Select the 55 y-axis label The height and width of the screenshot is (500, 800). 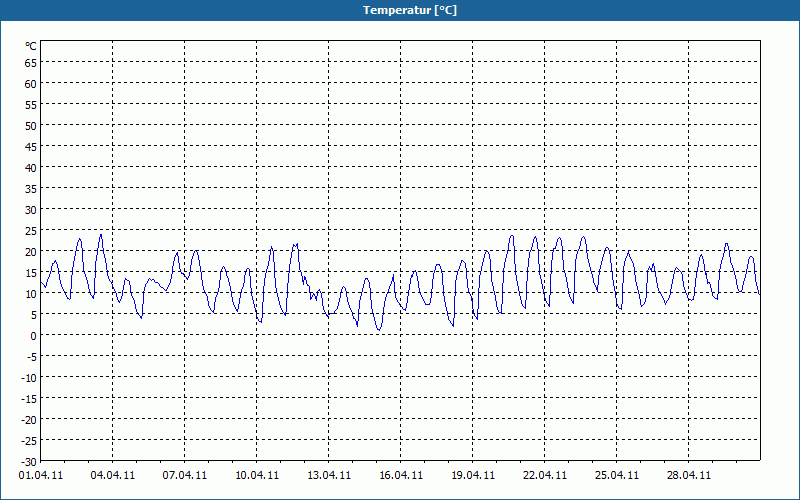31,105
